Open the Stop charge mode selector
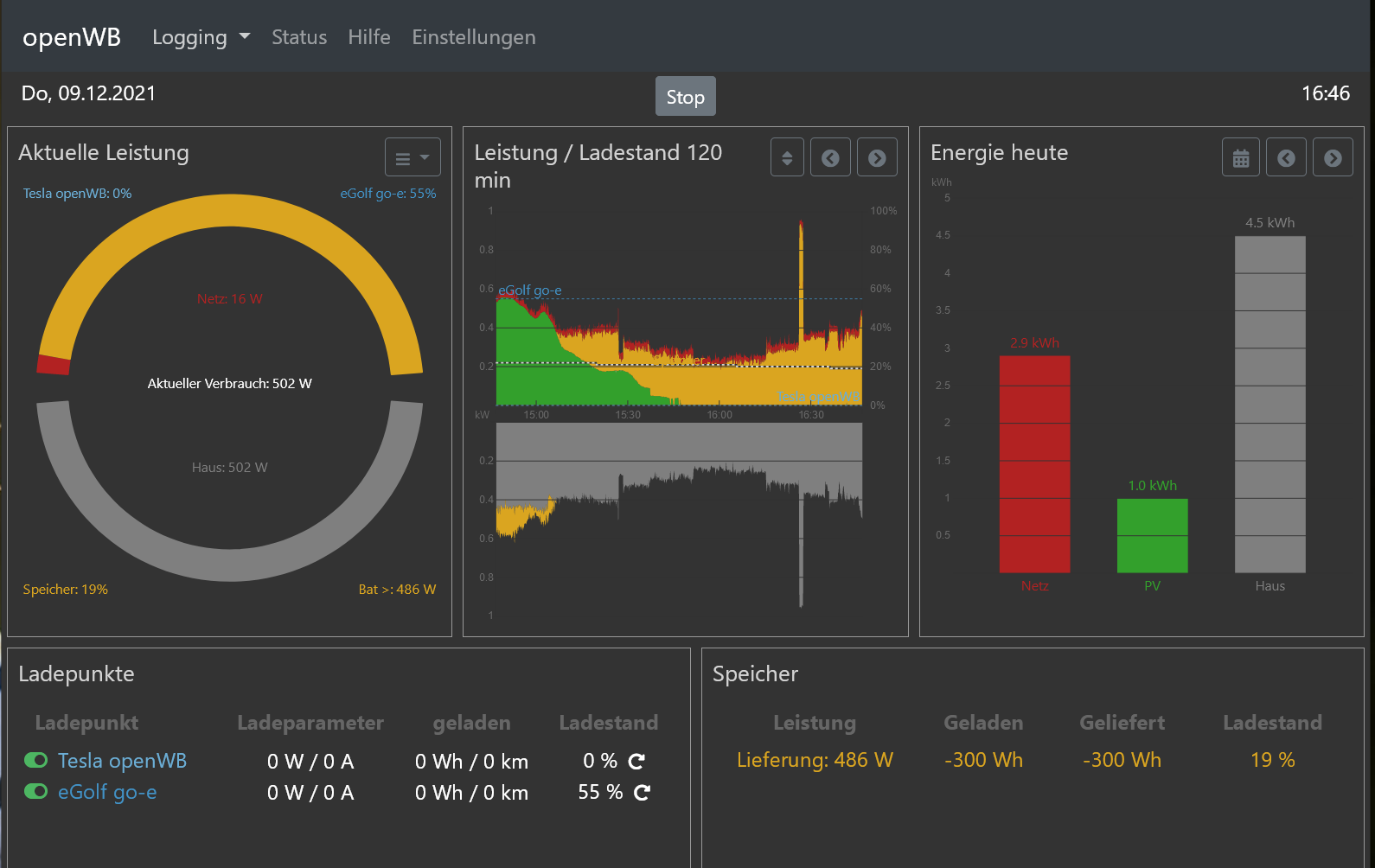Image resolution: width=1375 pixels, height=868 pixels. (685, 97)
